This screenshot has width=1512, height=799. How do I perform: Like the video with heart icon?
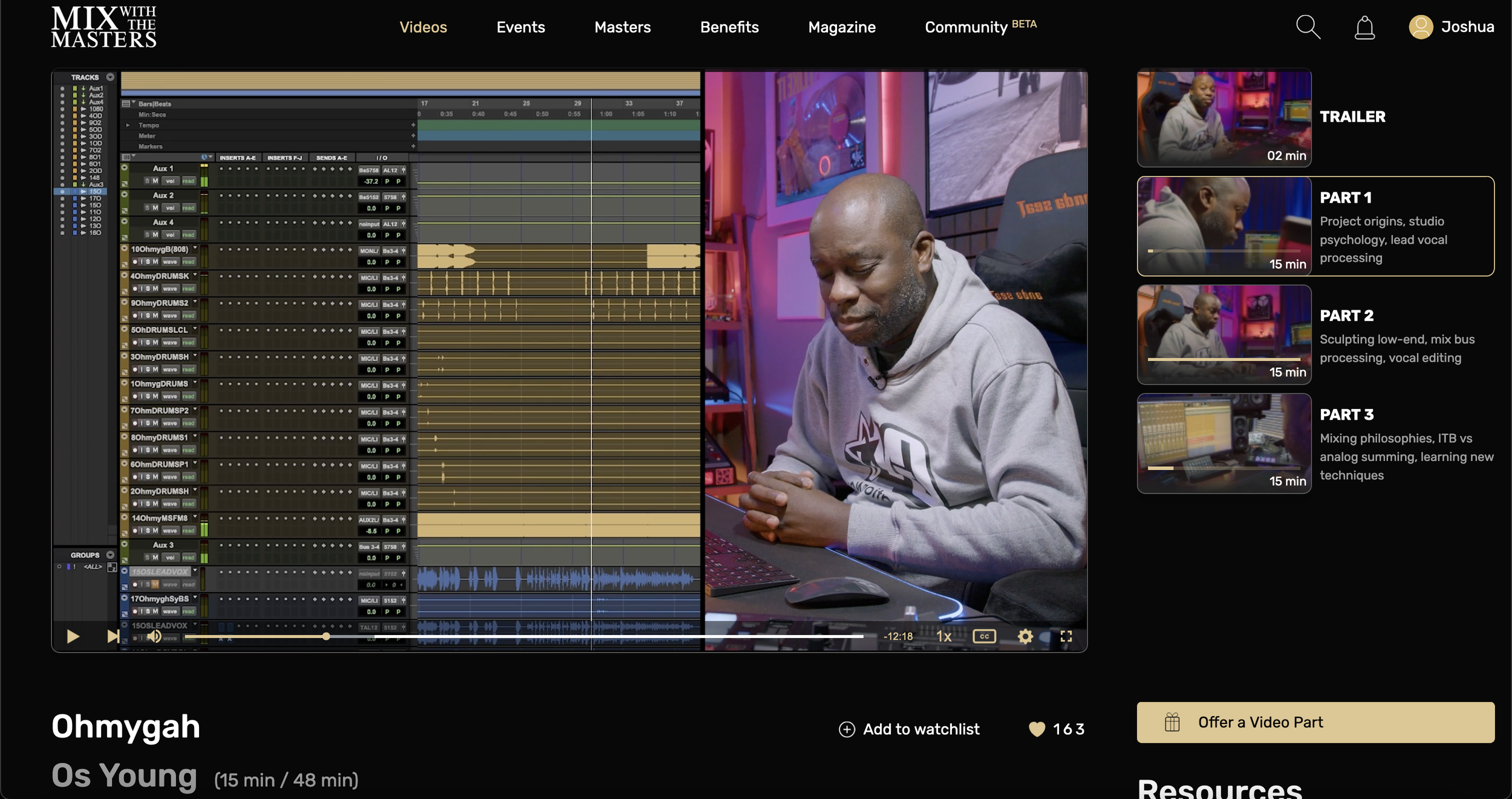pos(1037,729)
